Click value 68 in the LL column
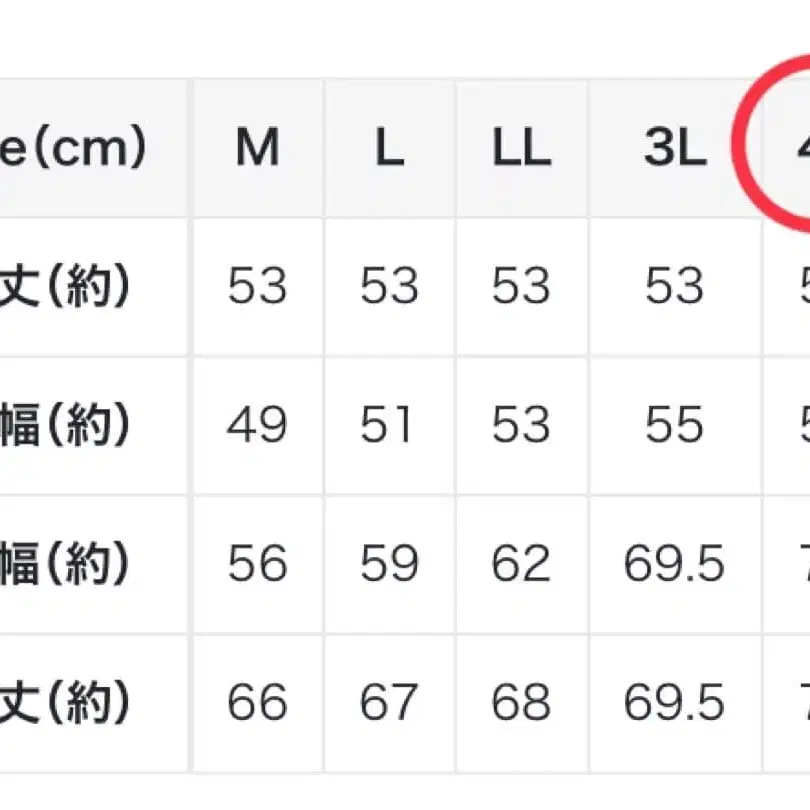 click(x=521, y=703)
